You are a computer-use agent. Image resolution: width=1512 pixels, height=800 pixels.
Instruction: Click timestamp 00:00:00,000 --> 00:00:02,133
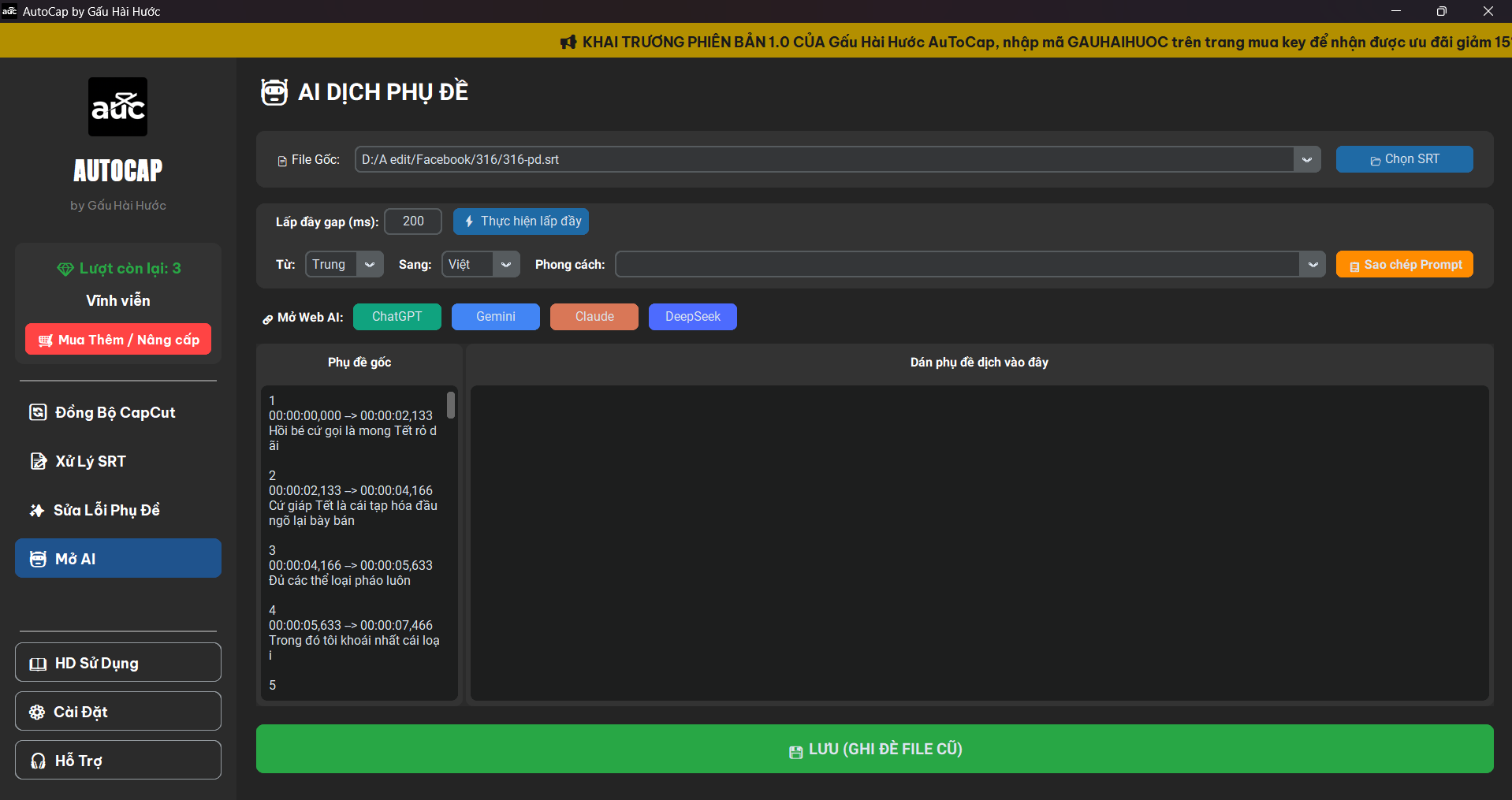tap(351, 415)
